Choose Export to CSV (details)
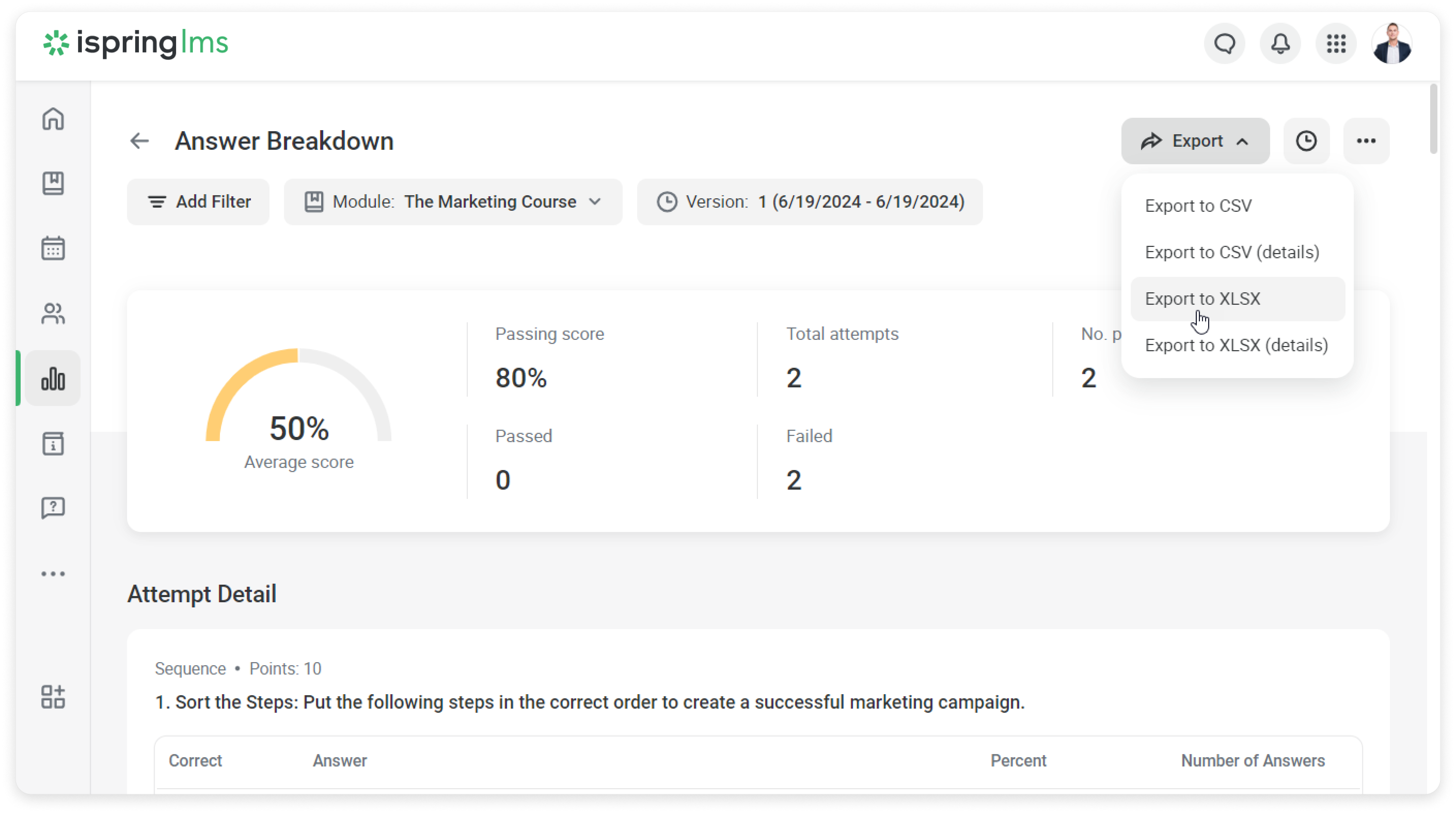 coord(1232,252)
